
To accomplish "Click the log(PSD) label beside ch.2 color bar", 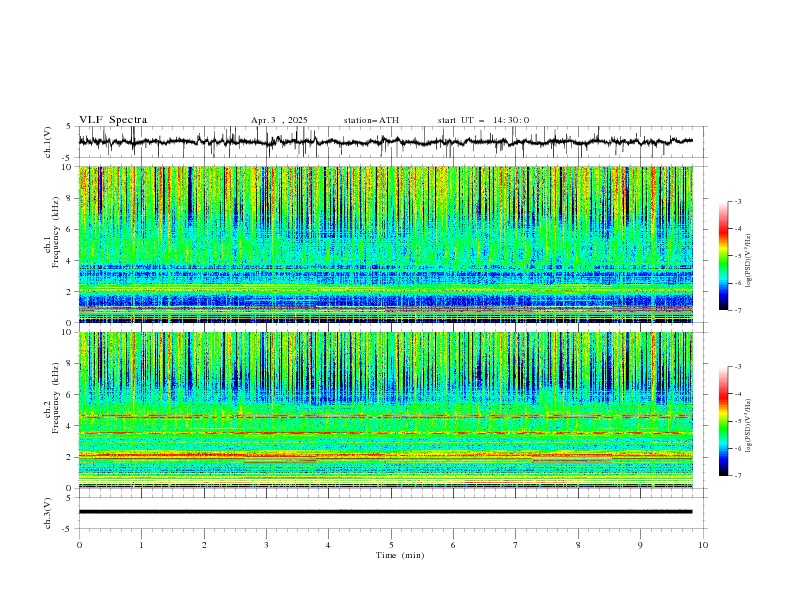I will [x=748, y=426].
